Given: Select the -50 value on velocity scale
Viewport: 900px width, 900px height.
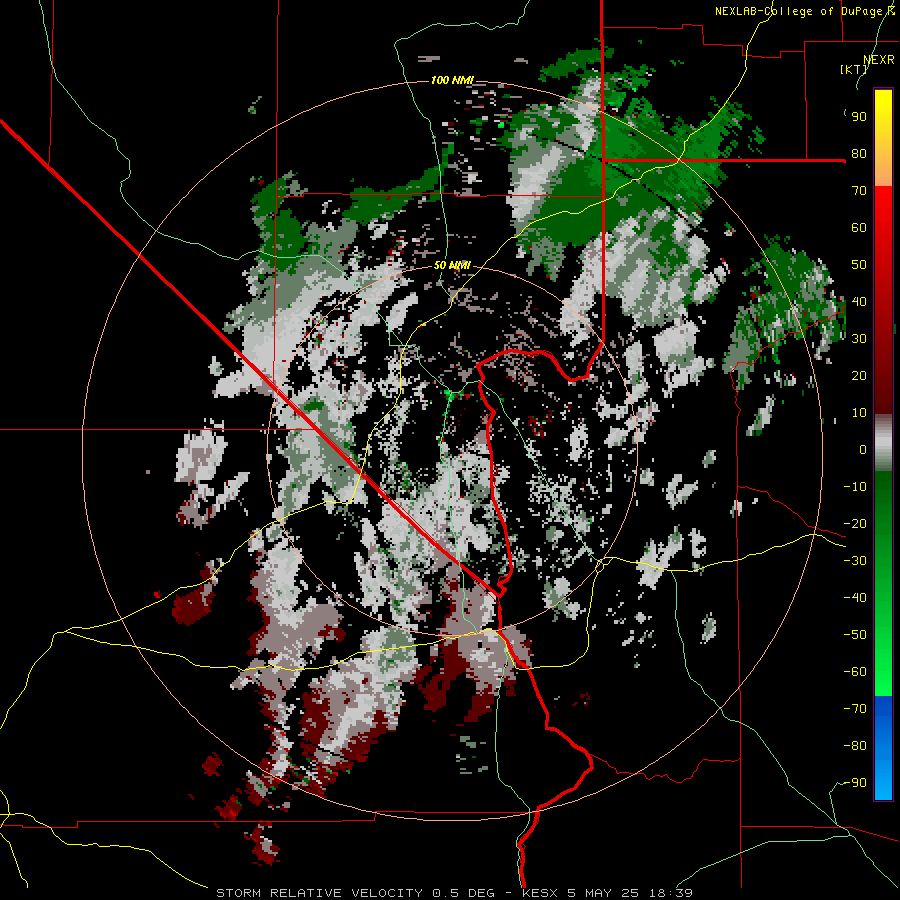Looking at the screenshot, I should tap(855, 635).
